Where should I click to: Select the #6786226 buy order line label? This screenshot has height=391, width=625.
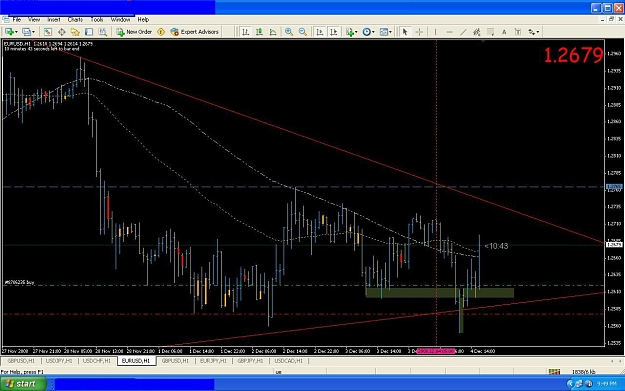pyautogui.click(x=19, y=282)
